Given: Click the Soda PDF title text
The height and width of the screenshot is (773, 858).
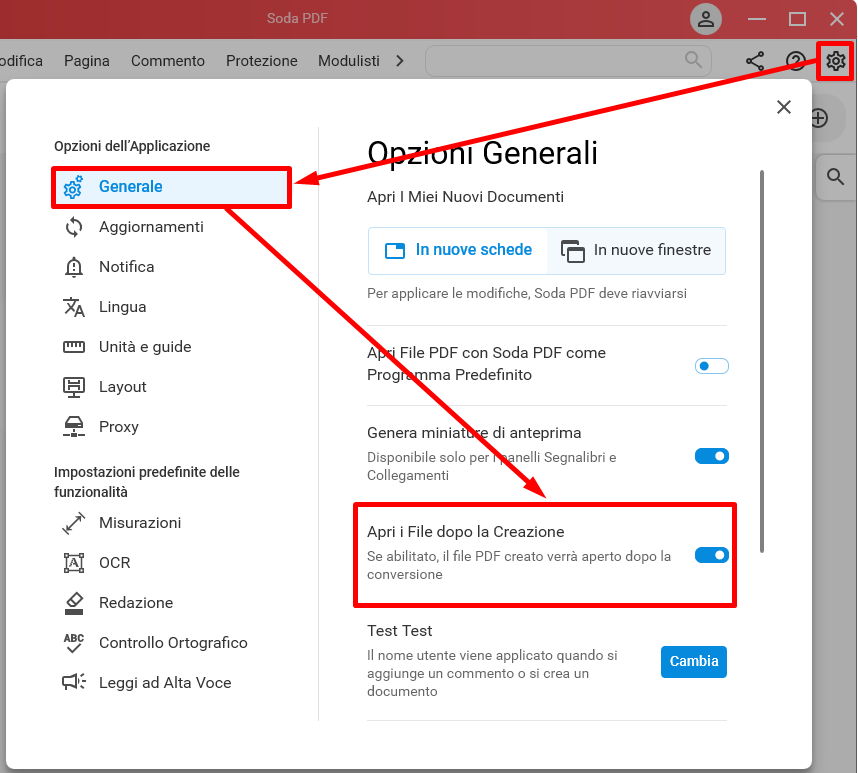Looking at the screenshot, I should click(297, 19).
